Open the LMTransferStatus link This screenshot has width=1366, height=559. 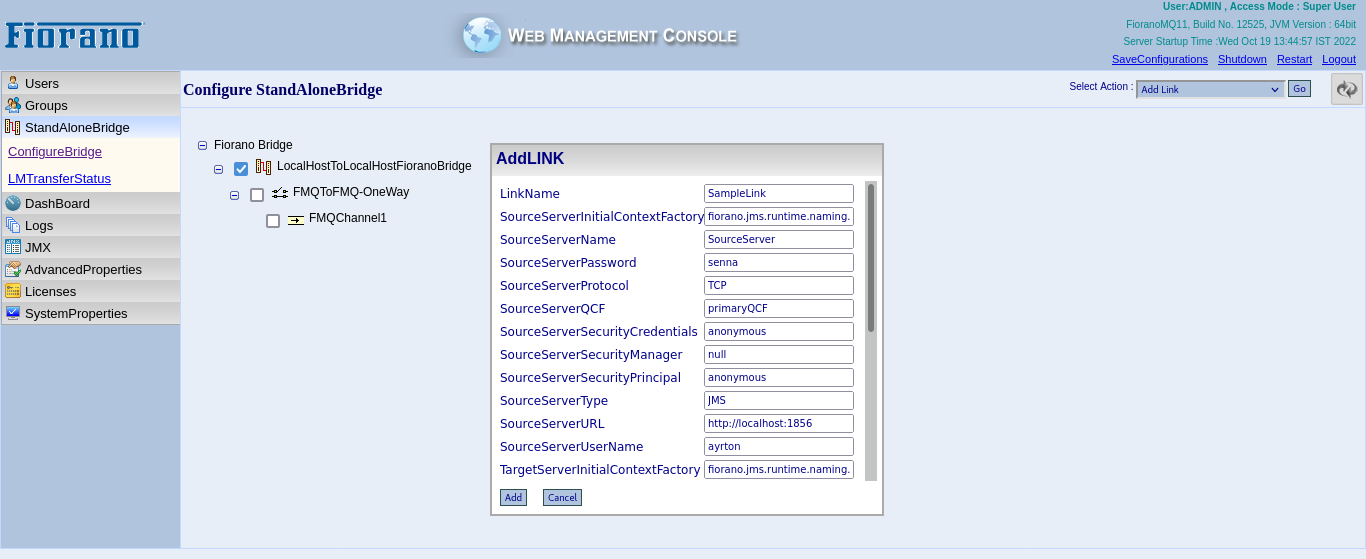(59, 179)
